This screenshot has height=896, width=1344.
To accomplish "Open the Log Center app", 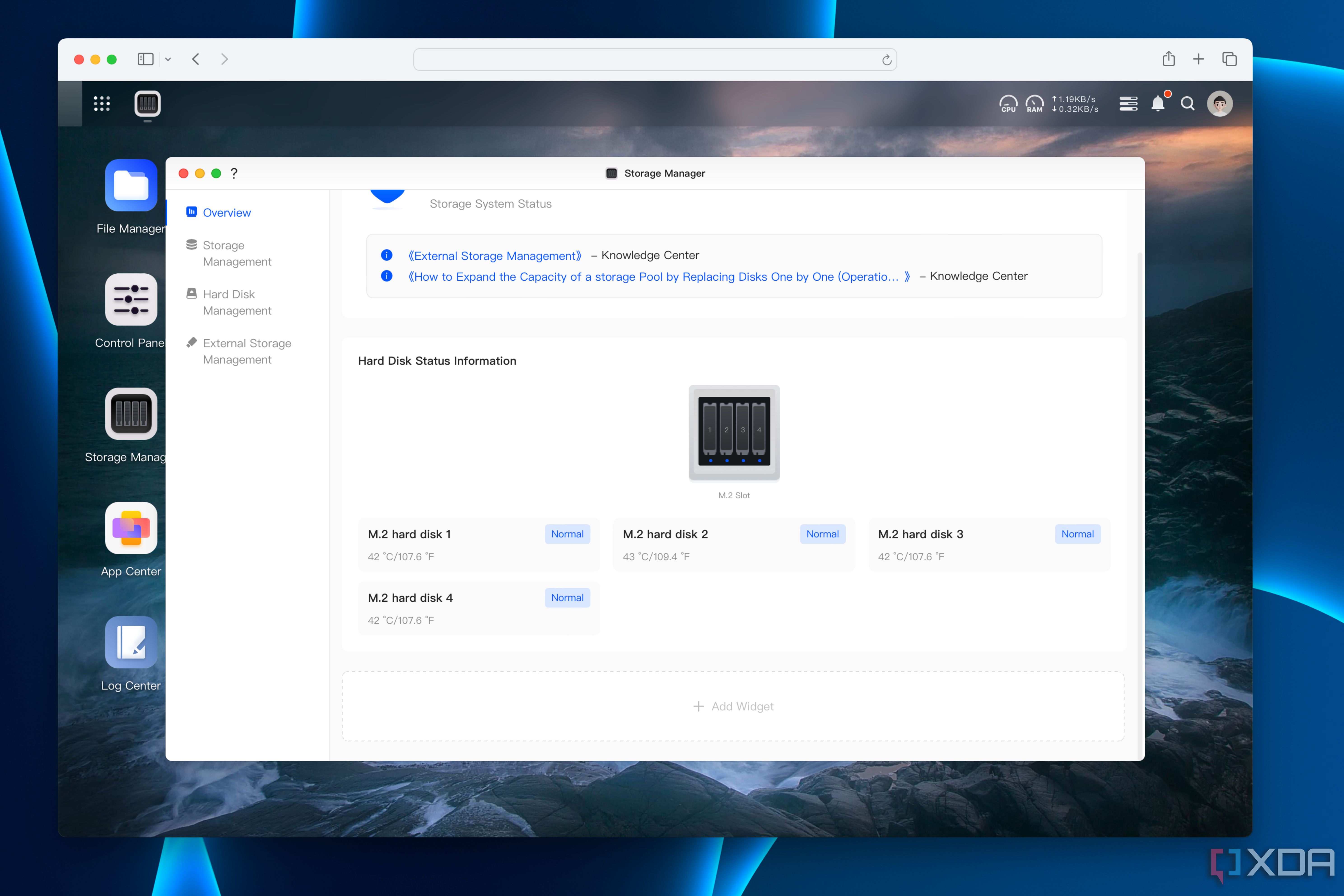I will 131,642.
